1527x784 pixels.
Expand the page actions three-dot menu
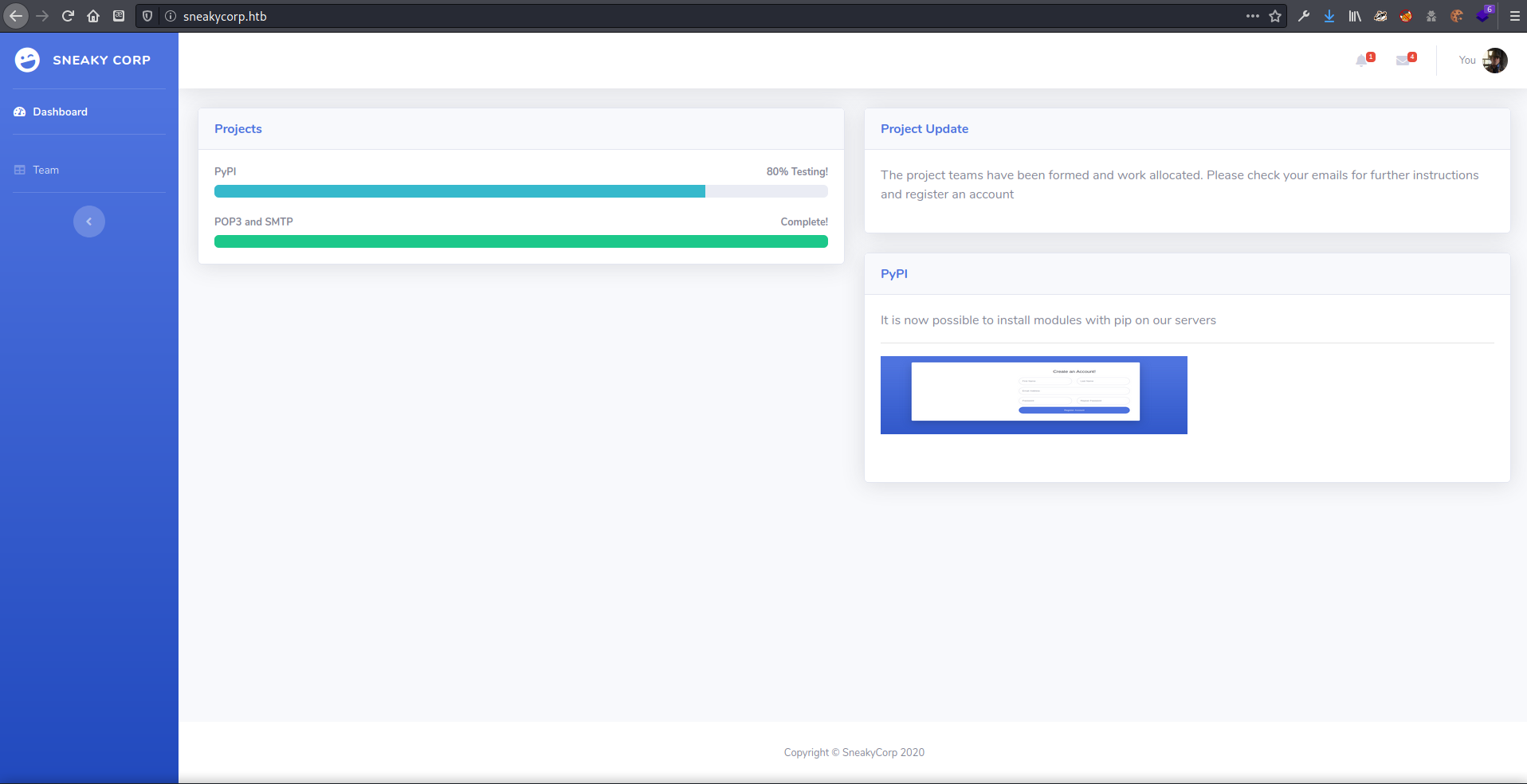point(1253,16)
